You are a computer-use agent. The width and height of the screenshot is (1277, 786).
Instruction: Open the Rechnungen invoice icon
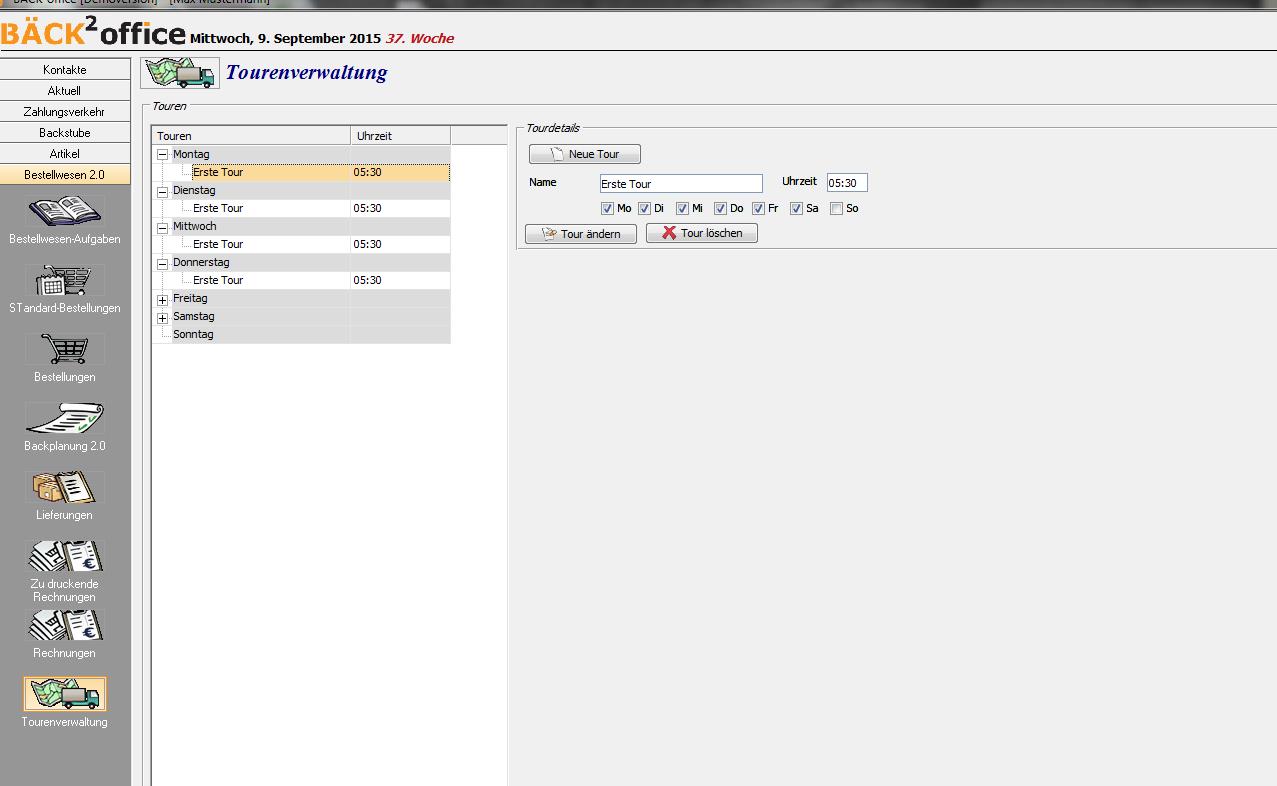pos(65,626)
